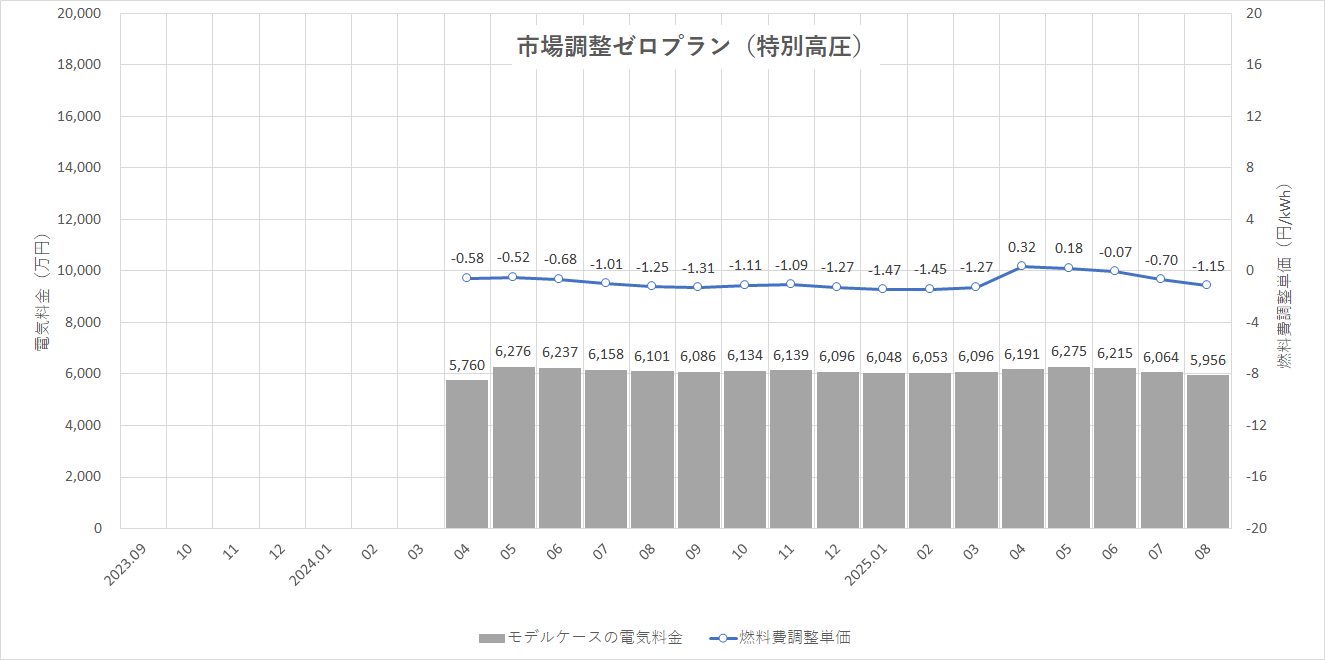Select the -1.09 line value label
1325x660 pixels.
(x=791, y=265)
